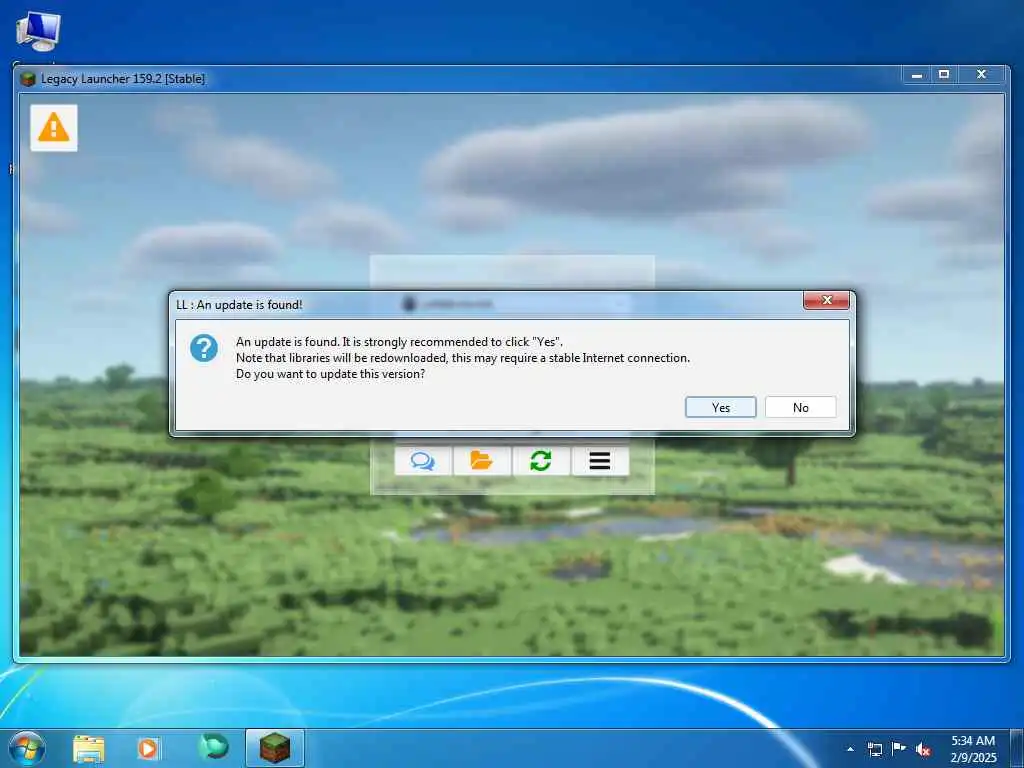This screenshot has width=1024, height=768.
Task: Open the hamburger settings menu icon
Action: point(600,461)
